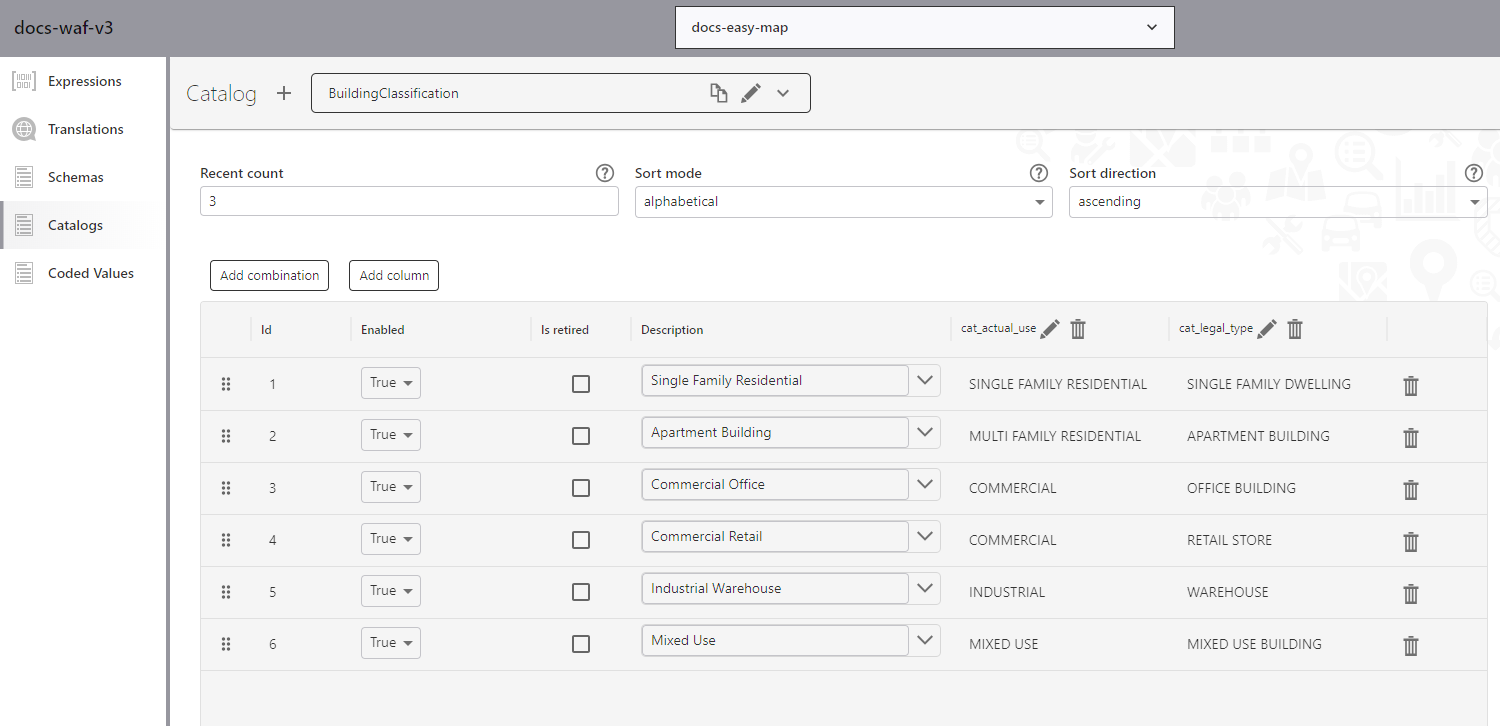Select Catalogs in sidebar
The height and width of the screenshot is (726, 1500).
click(84, 225)
